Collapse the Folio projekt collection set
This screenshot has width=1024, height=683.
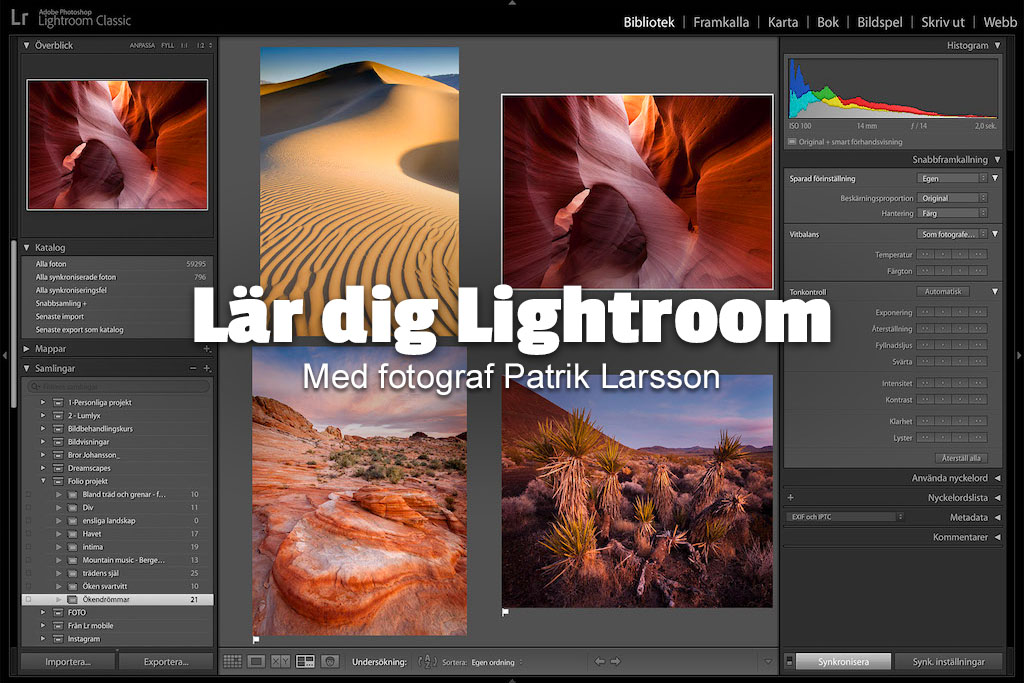[43, 481]
